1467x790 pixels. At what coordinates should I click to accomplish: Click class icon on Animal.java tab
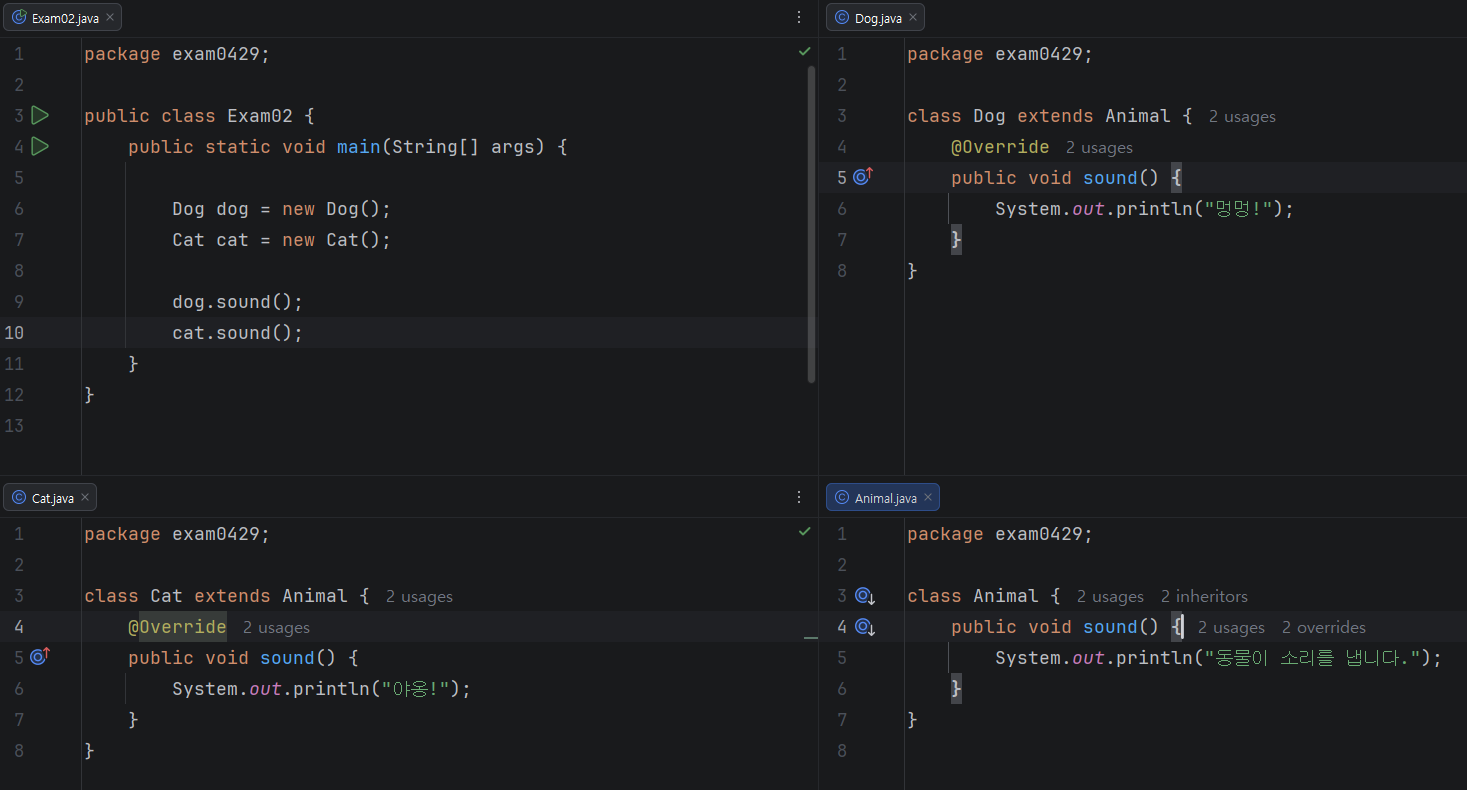click(x=841, y=497)
